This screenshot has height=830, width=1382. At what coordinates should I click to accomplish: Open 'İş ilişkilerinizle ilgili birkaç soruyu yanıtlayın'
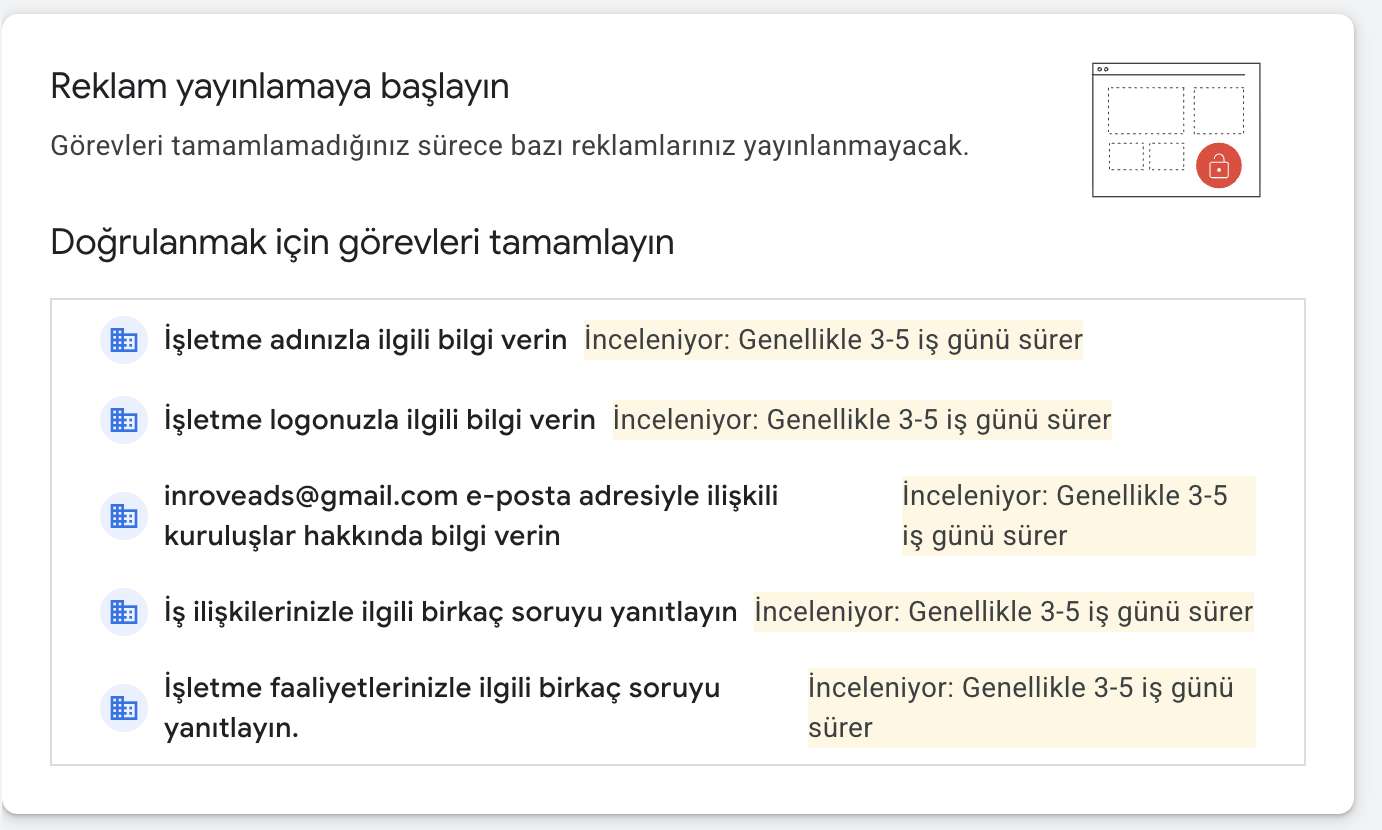pyautogui.click(x=451, y=611)
